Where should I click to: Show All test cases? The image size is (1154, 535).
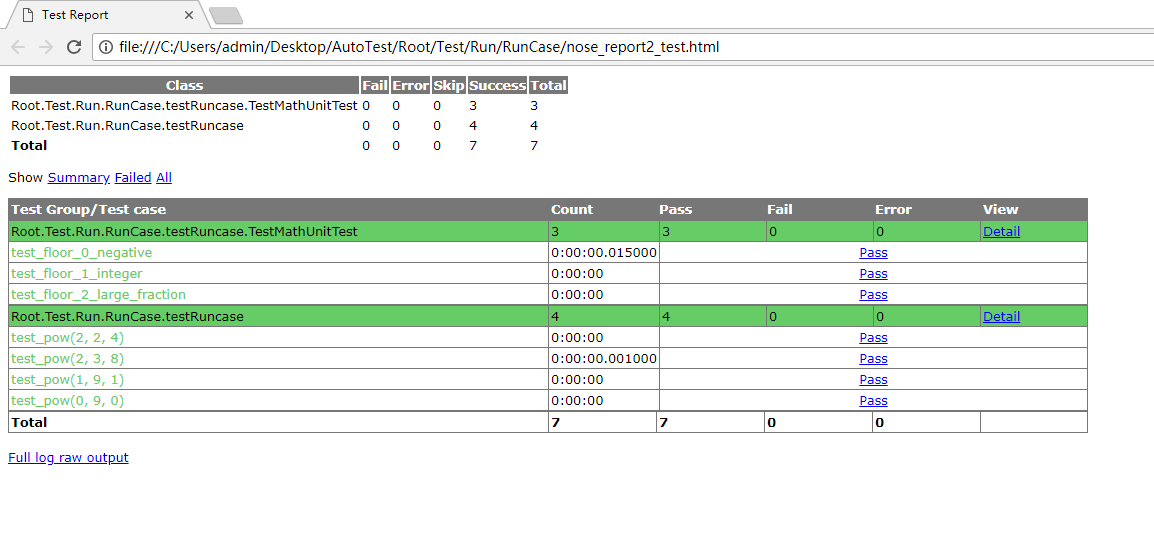[163, 177]
